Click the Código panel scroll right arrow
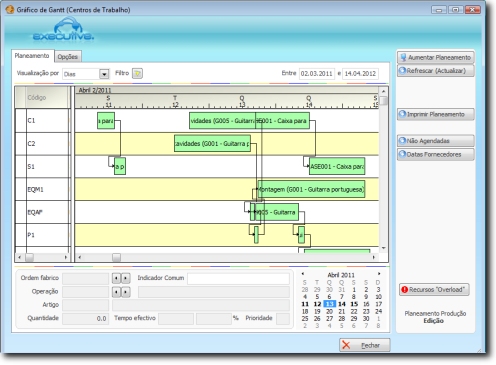 66,257
